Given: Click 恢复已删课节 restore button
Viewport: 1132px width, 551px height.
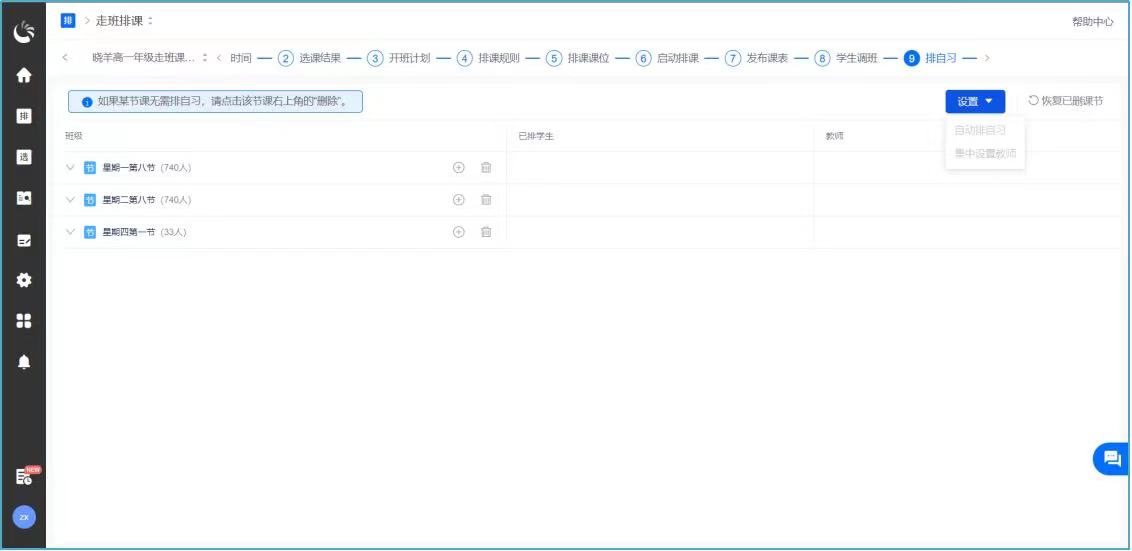Looking at the screenshot, I should [x=1065, y=101].
